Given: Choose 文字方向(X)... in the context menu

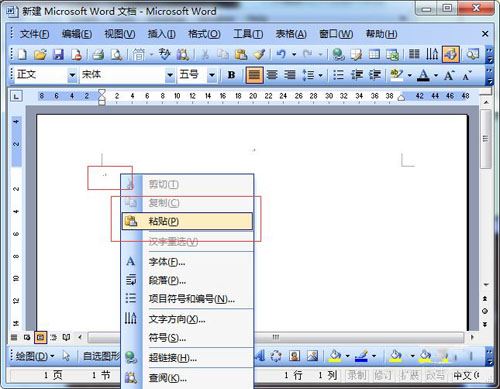Looking at the screenshot, I should point(187,319).
